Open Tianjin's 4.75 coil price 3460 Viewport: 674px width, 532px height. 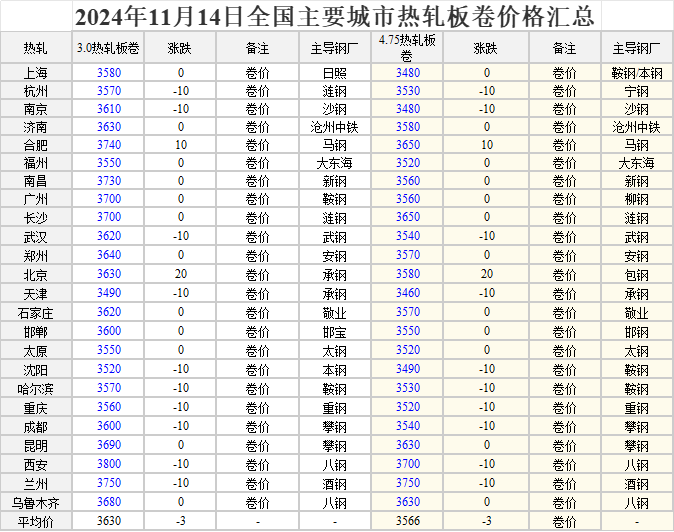coord(408,293)
